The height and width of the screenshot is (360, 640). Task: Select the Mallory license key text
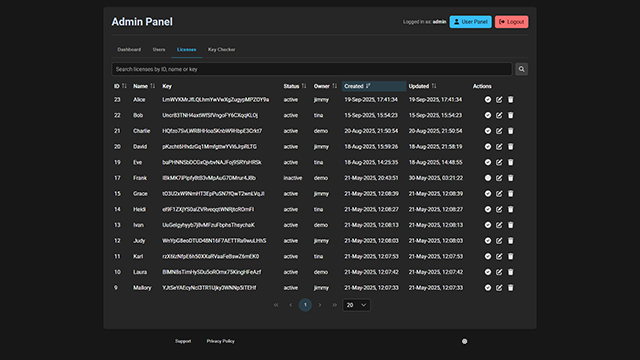pyautogui.click(x=209, y=288)
